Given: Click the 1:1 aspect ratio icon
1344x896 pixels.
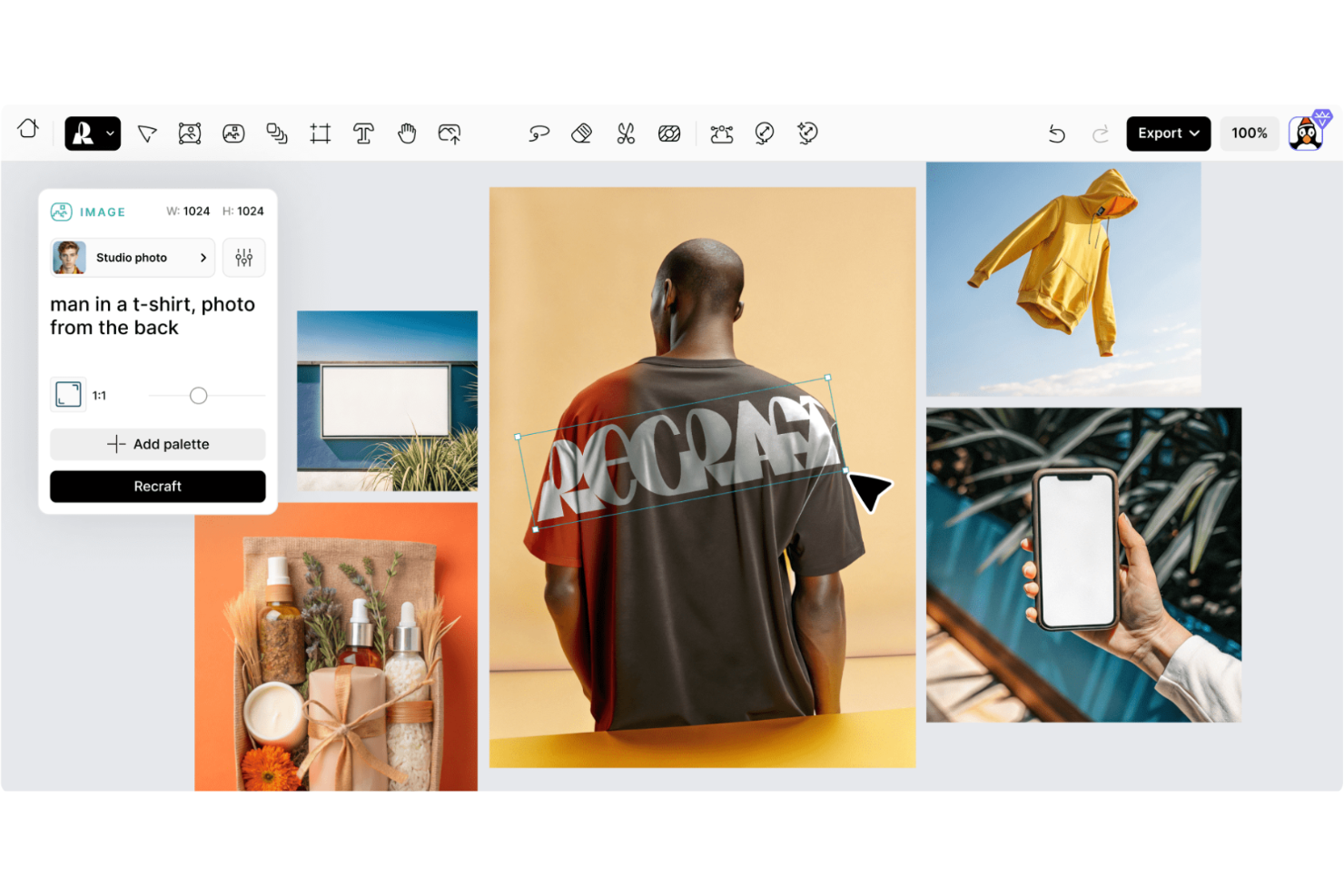Looking at the screenshot, I should point(68,395).
